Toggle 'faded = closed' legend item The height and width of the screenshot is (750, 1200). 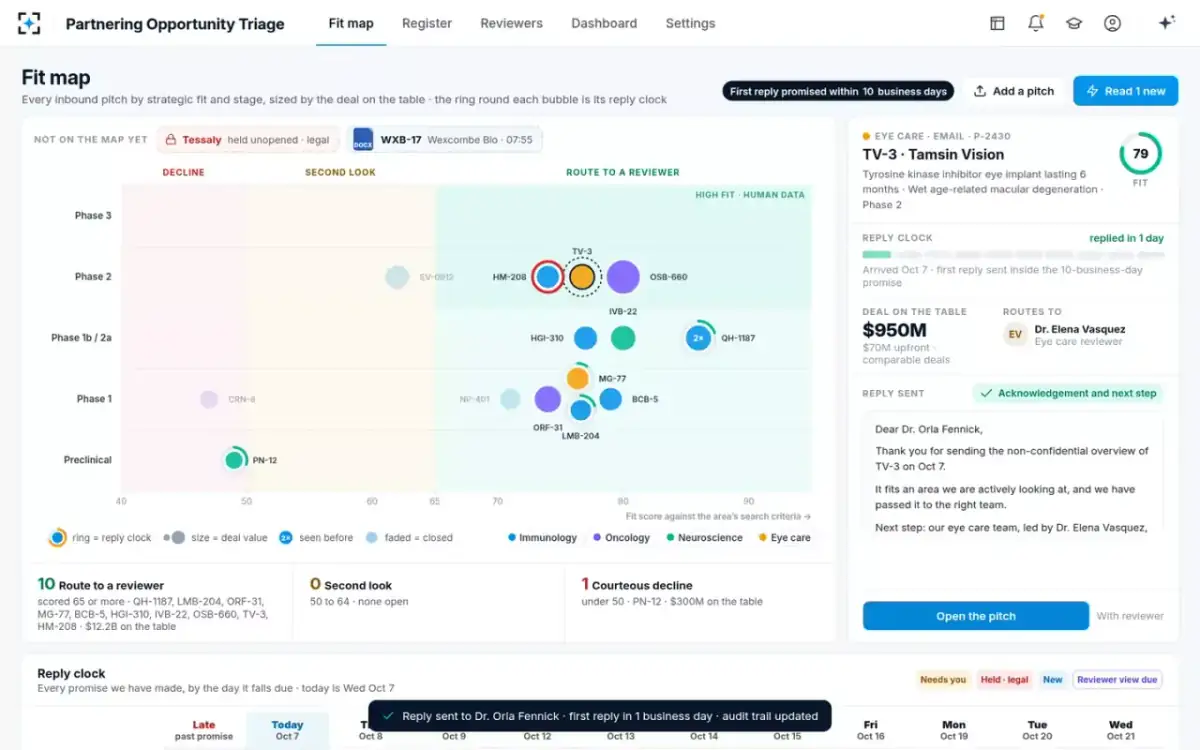tap(409, 538)
